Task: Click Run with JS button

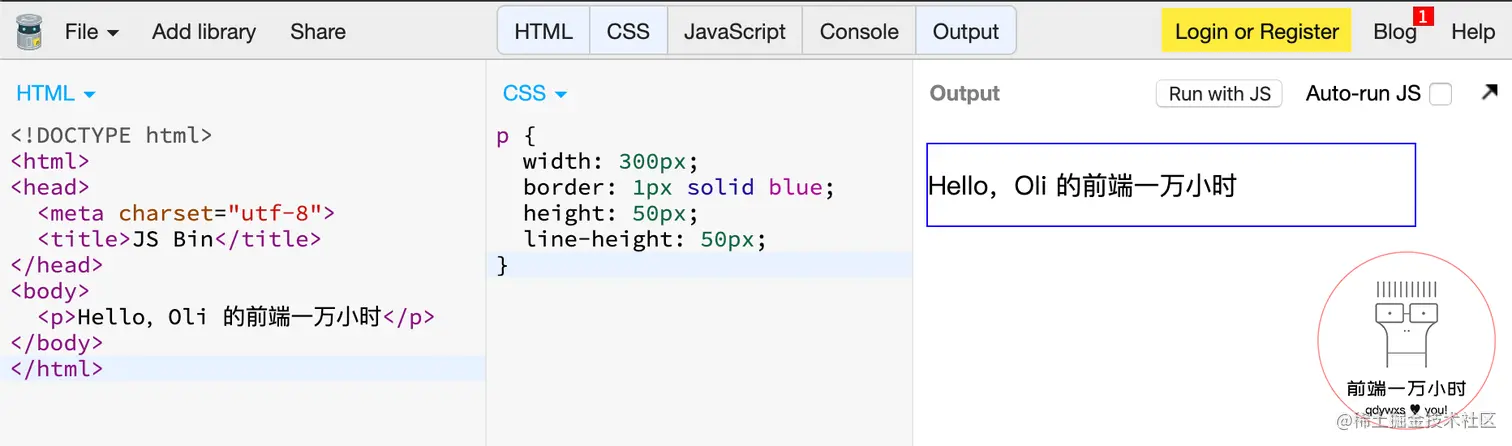Action: pyautogui.click(x=1219, y=94)
